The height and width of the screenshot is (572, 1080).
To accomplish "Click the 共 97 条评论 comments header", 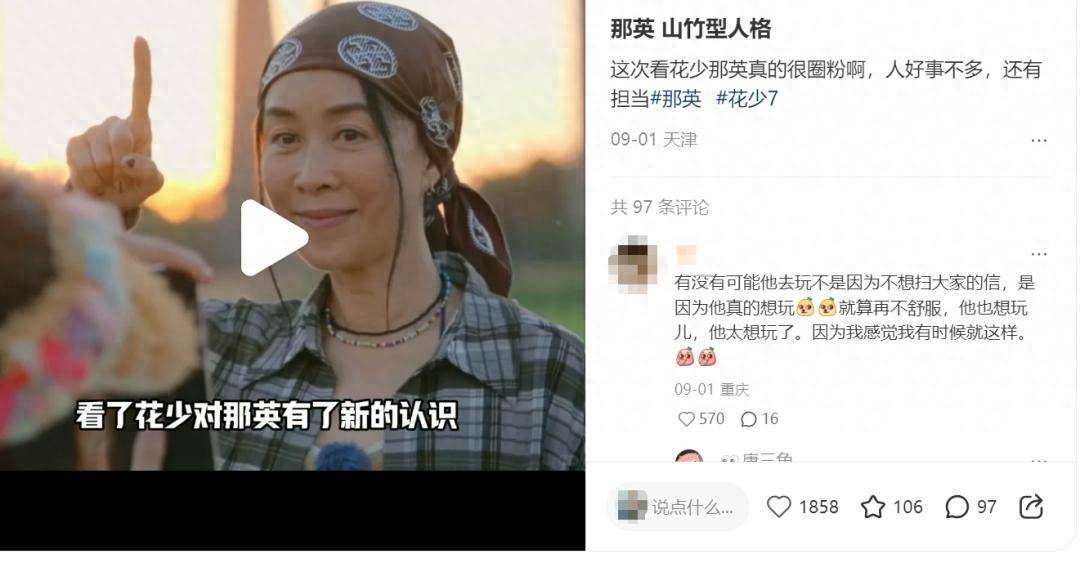I will coord(659,207).
